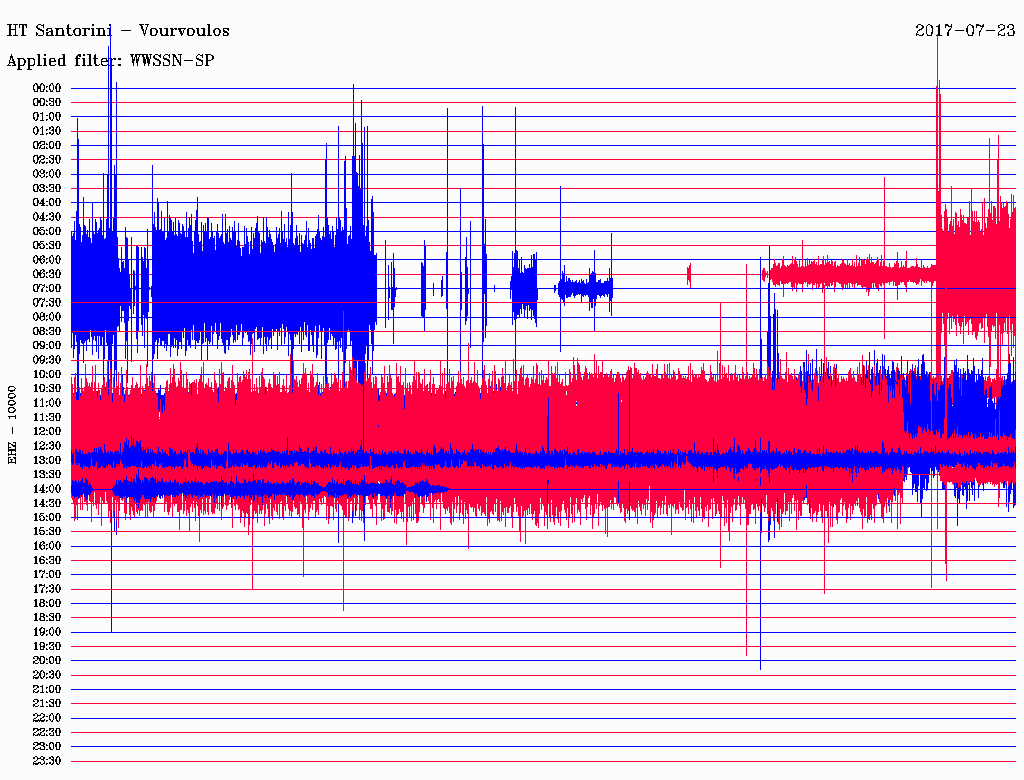The height and width of the screenshot is (780, 1024).
Task: Select the 20:30 time label
Action: (x=47, y=675)
